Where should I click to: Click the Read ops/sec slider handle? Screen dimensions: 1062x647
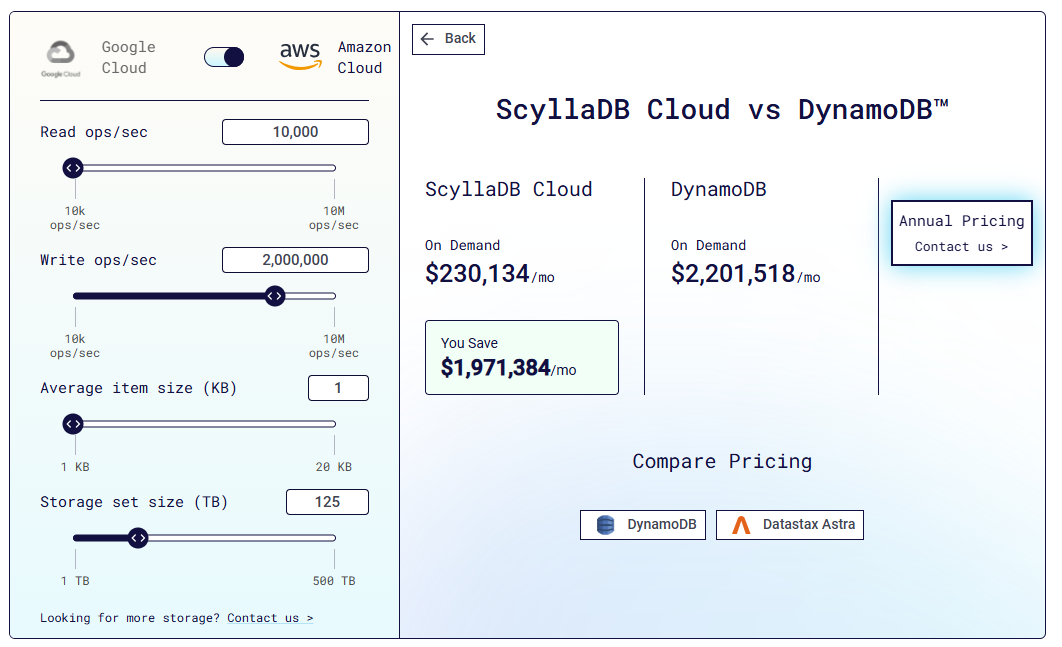click(73, 167)
